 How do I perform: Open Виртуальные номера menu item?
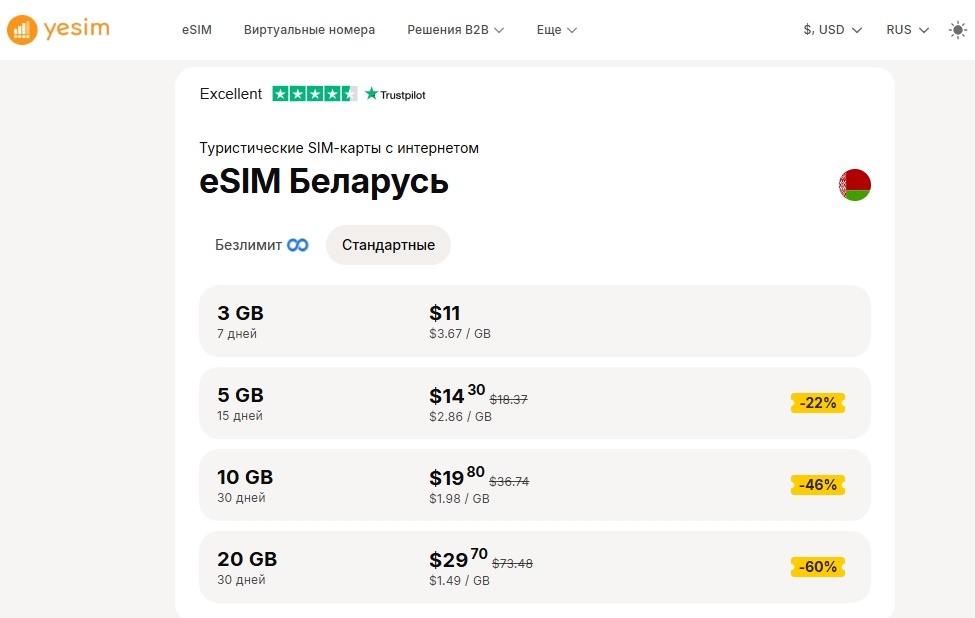tap(309, 30)
